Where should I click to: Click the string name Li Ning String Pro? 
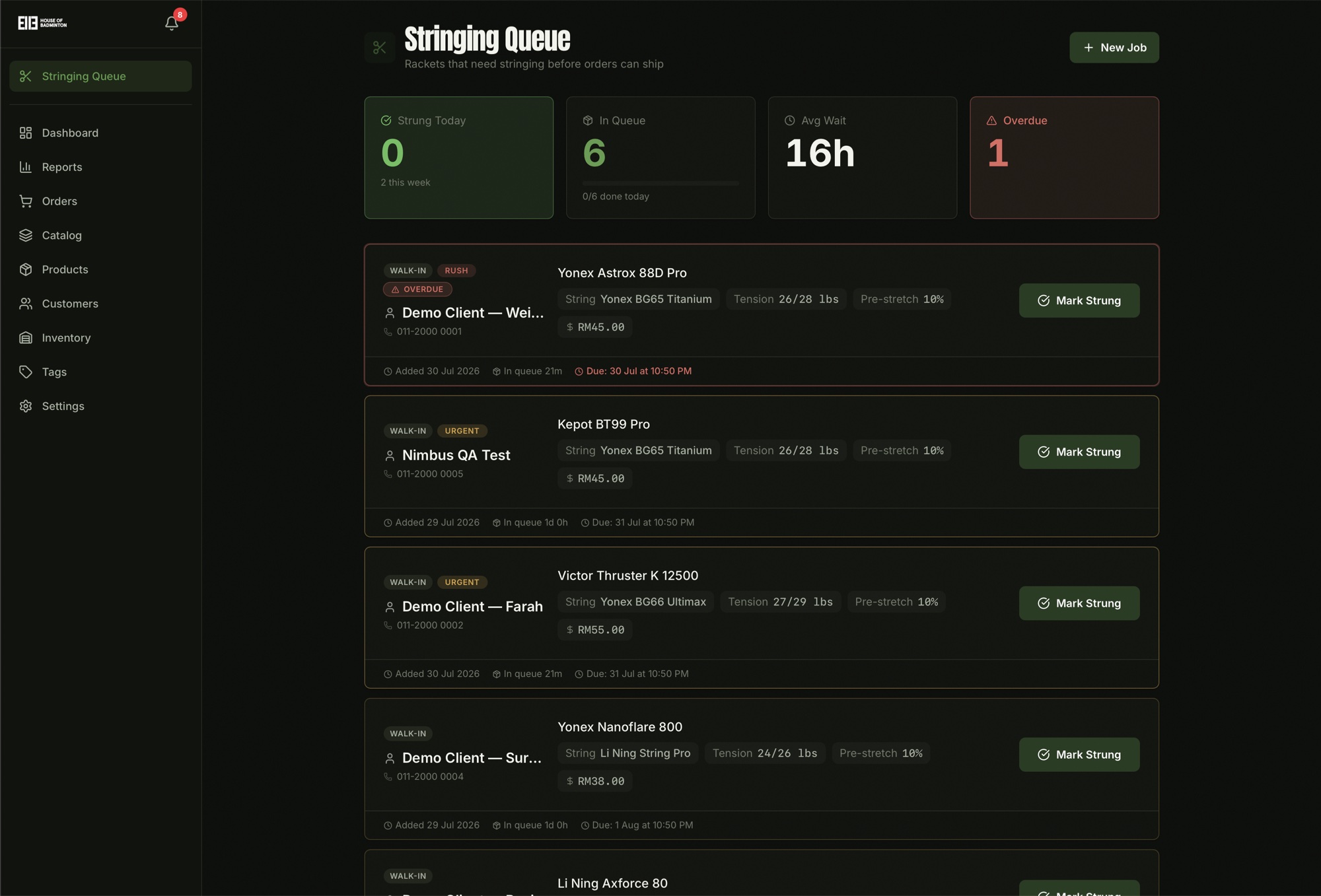pos(645,753)
